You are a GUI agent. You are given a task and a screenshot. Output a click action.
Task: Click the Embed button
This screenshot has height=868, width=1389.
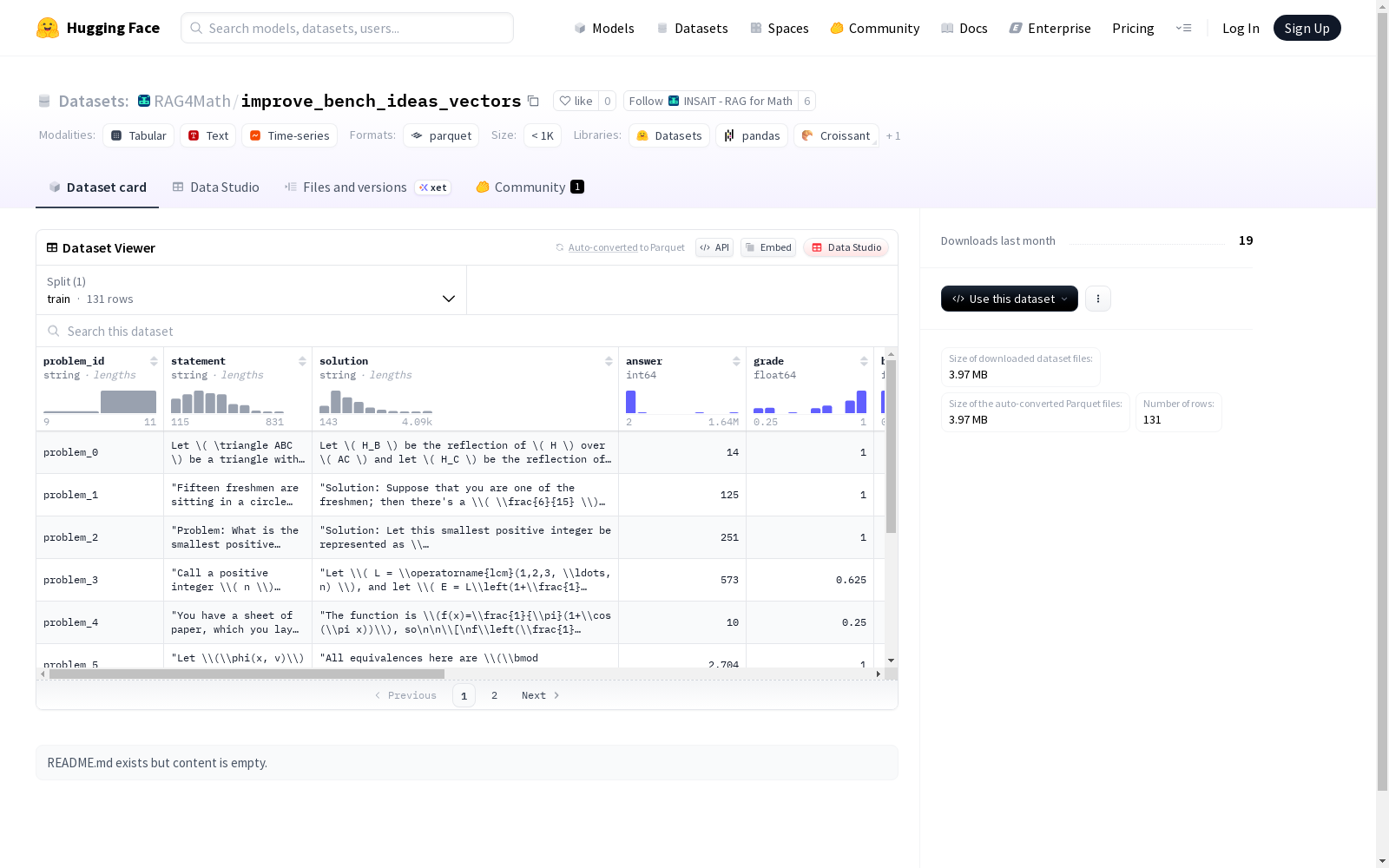768,247
